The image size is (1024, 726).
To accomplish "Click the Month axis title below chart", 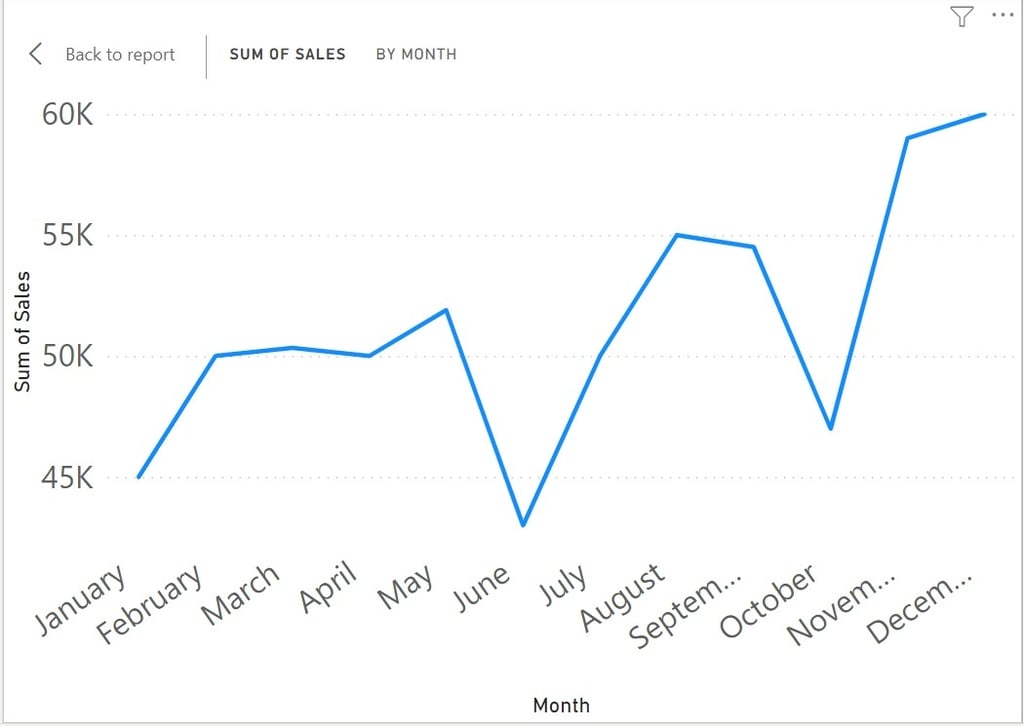I will click(x=561, y=704).
